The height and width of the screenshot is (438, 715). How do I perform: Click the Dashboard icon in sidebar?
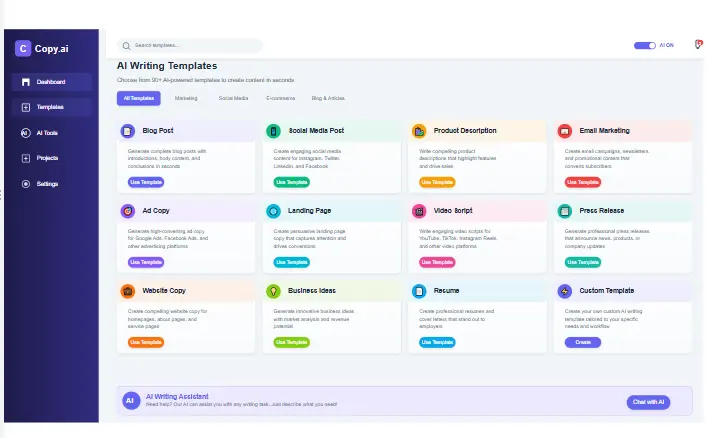click(x=26, y=82)
